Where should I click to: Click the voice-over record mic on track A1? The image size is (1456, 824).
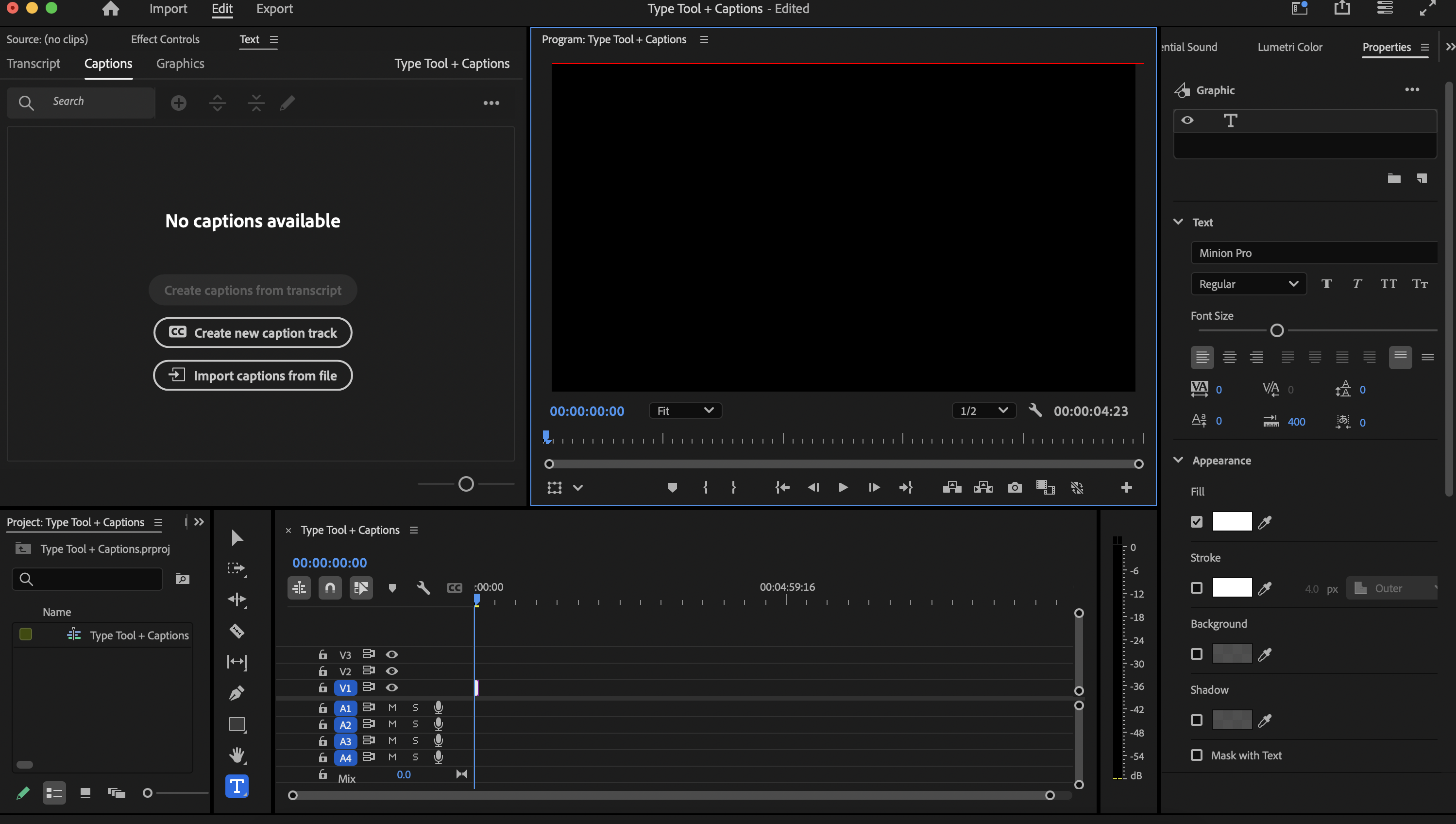(x=439, y=707)
